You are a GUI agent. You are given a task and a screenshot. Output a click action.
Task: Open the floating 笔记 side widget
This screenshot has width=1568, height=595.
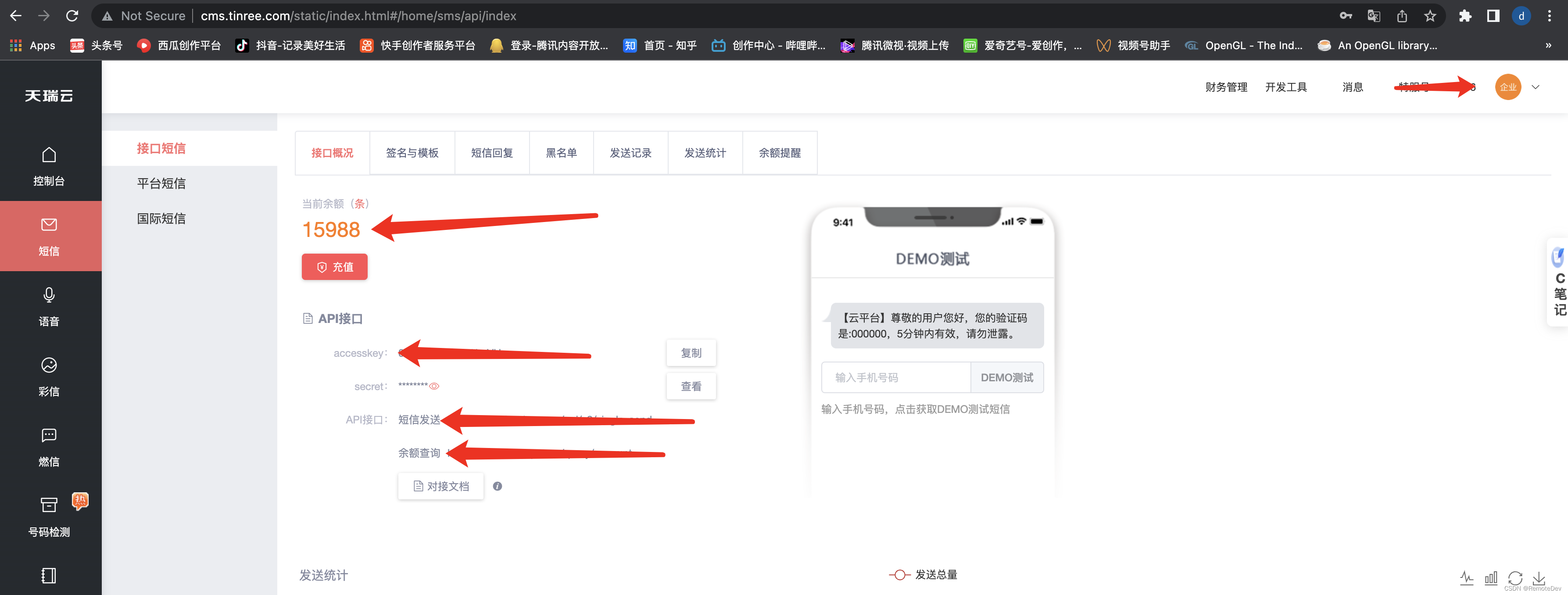click(x=1558, y=282)
